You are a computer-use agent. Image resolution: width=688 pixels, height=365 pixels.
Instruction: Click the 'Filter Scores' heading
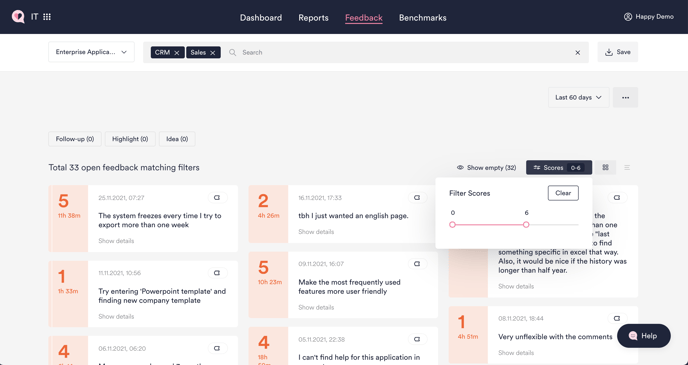(469, 193)
